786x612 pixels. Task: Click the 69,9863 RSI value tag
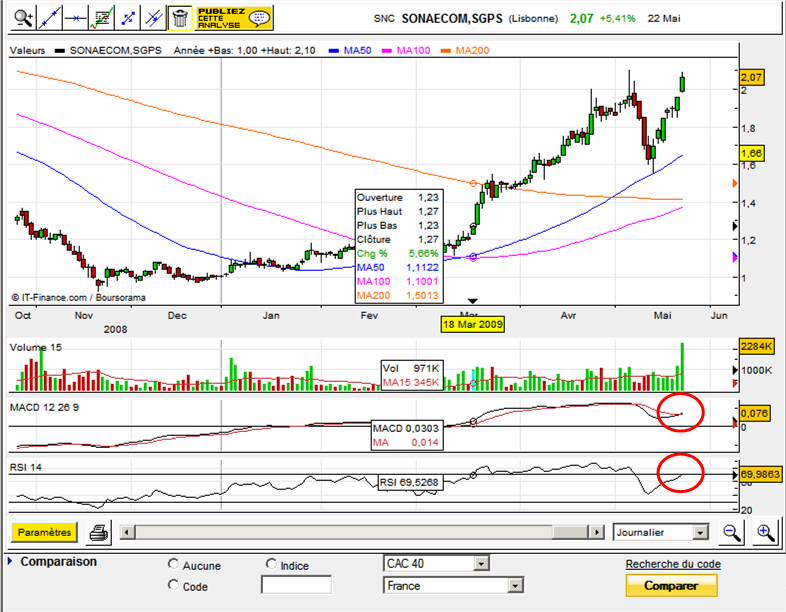[760, 474]
